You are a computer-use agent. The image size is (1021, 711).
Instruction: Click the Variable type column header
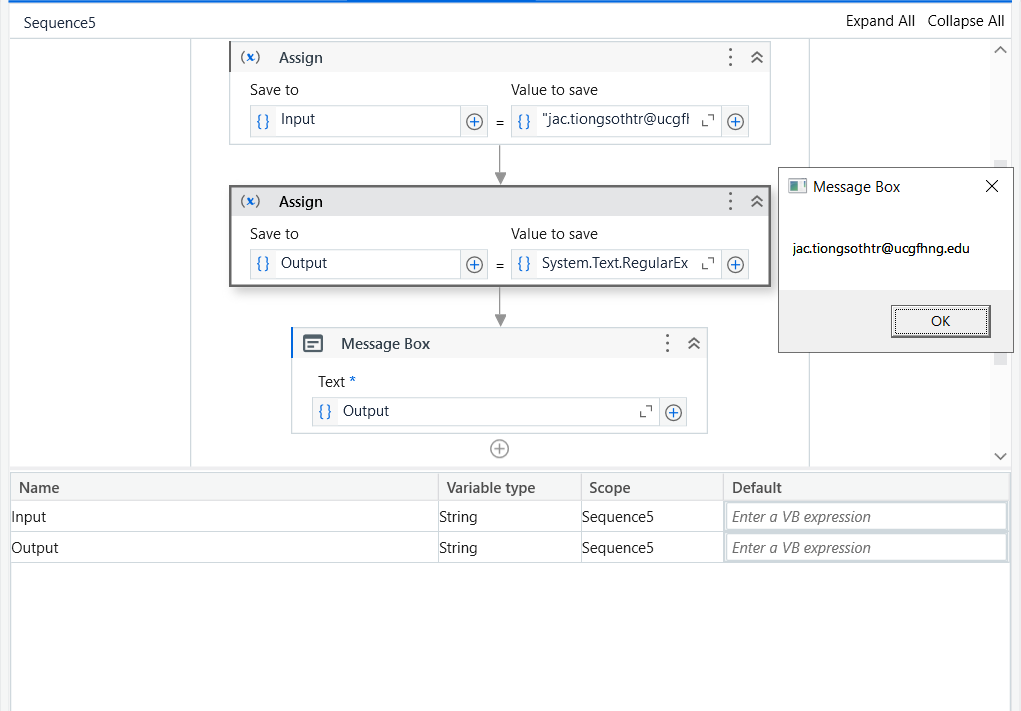click(x=509, y=488)
